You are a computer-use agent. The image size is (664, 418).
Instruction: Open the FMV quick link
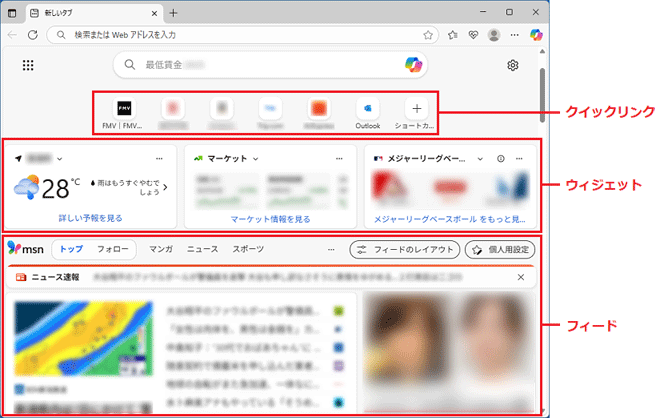123,113
